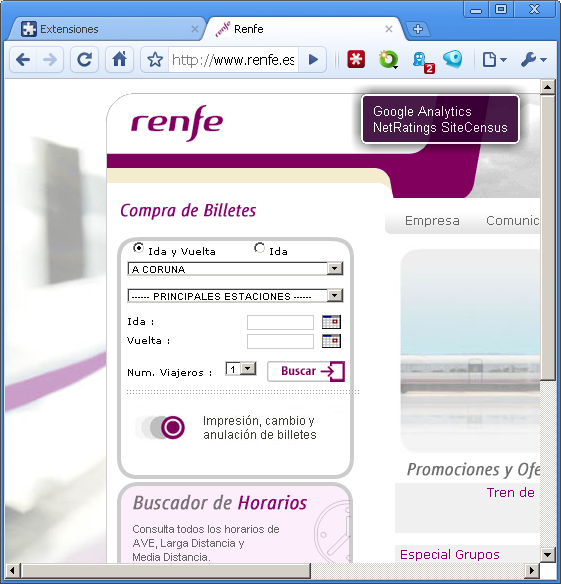Screen dimensions: 561x584
Task: Bookmark this page with the star icon
Action: [155, 60]
